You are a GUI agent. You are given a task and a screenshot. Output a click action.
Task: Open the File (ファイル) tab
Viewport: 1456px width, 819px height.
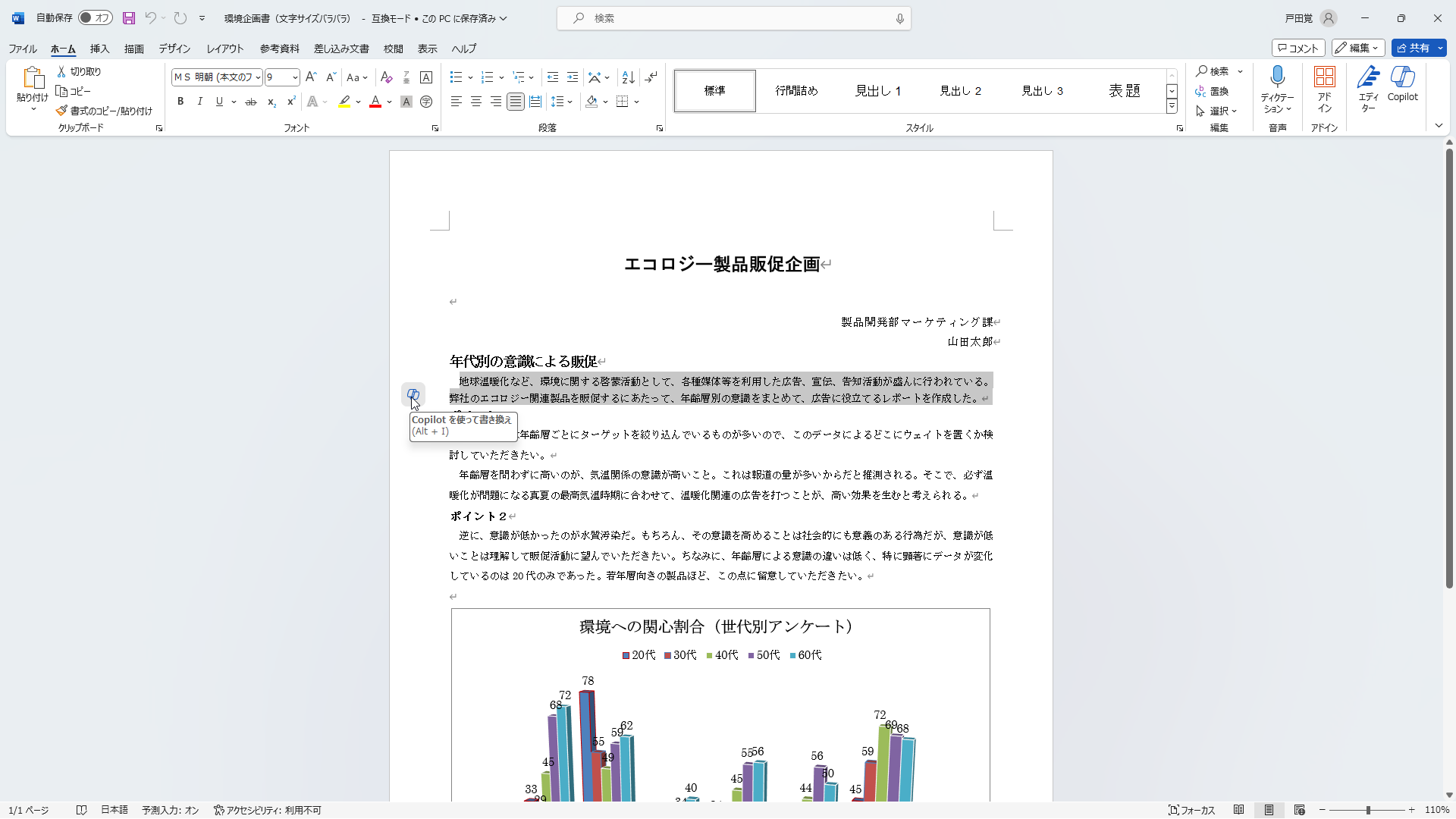click(x=23, y=49)
